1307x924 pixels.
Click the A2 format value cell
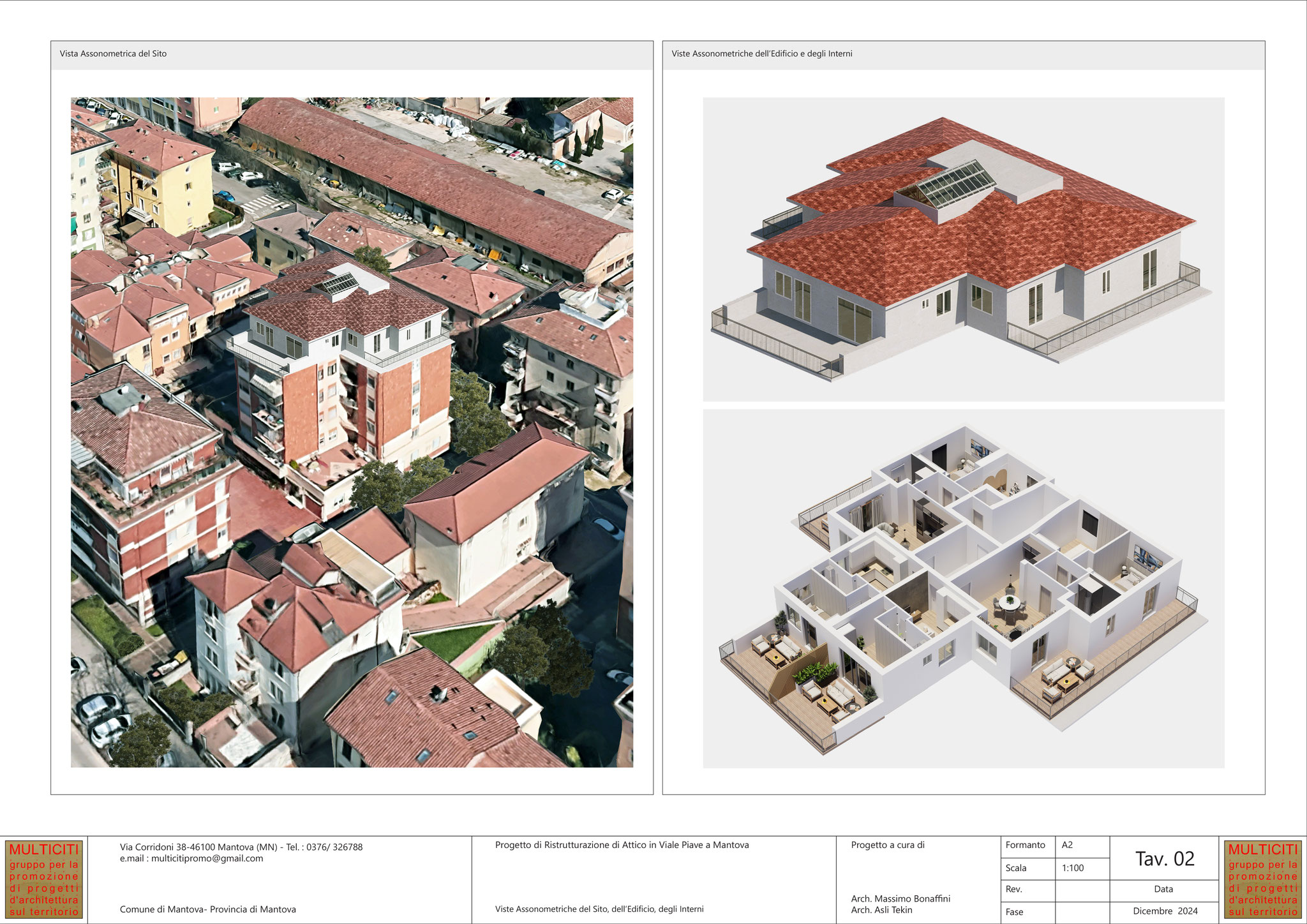[1082, 846]
